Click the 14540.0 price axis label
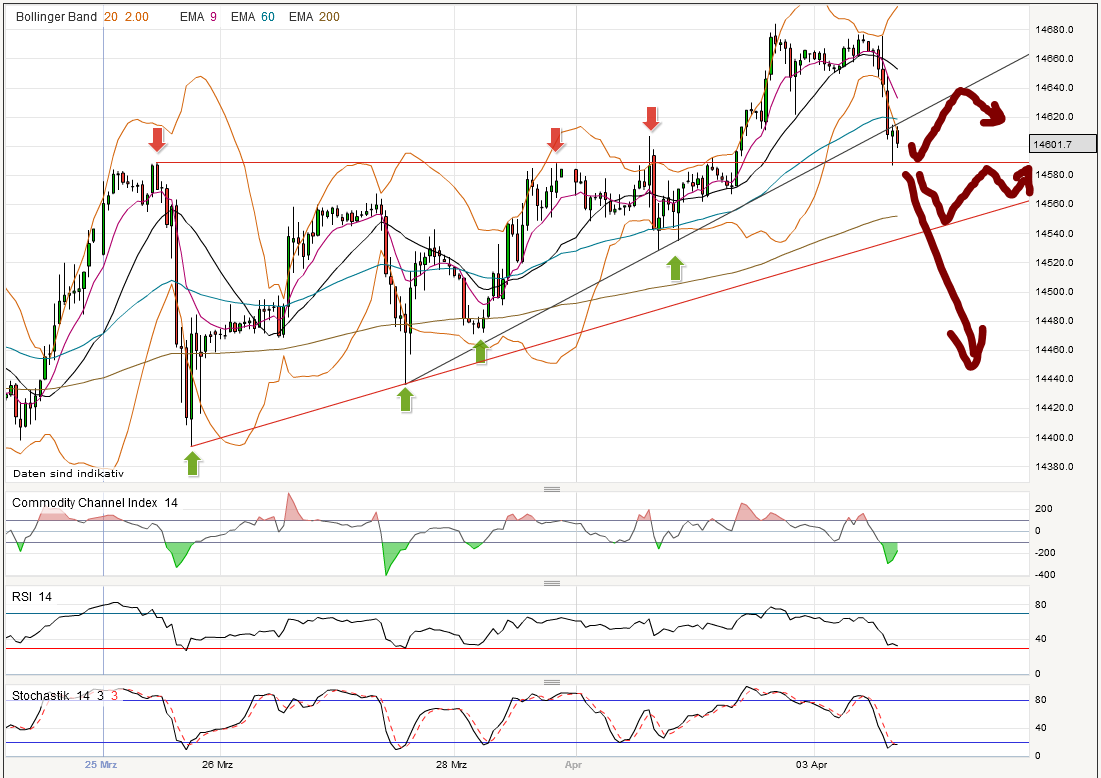The image size is (1101, 778). [1055, 233]
